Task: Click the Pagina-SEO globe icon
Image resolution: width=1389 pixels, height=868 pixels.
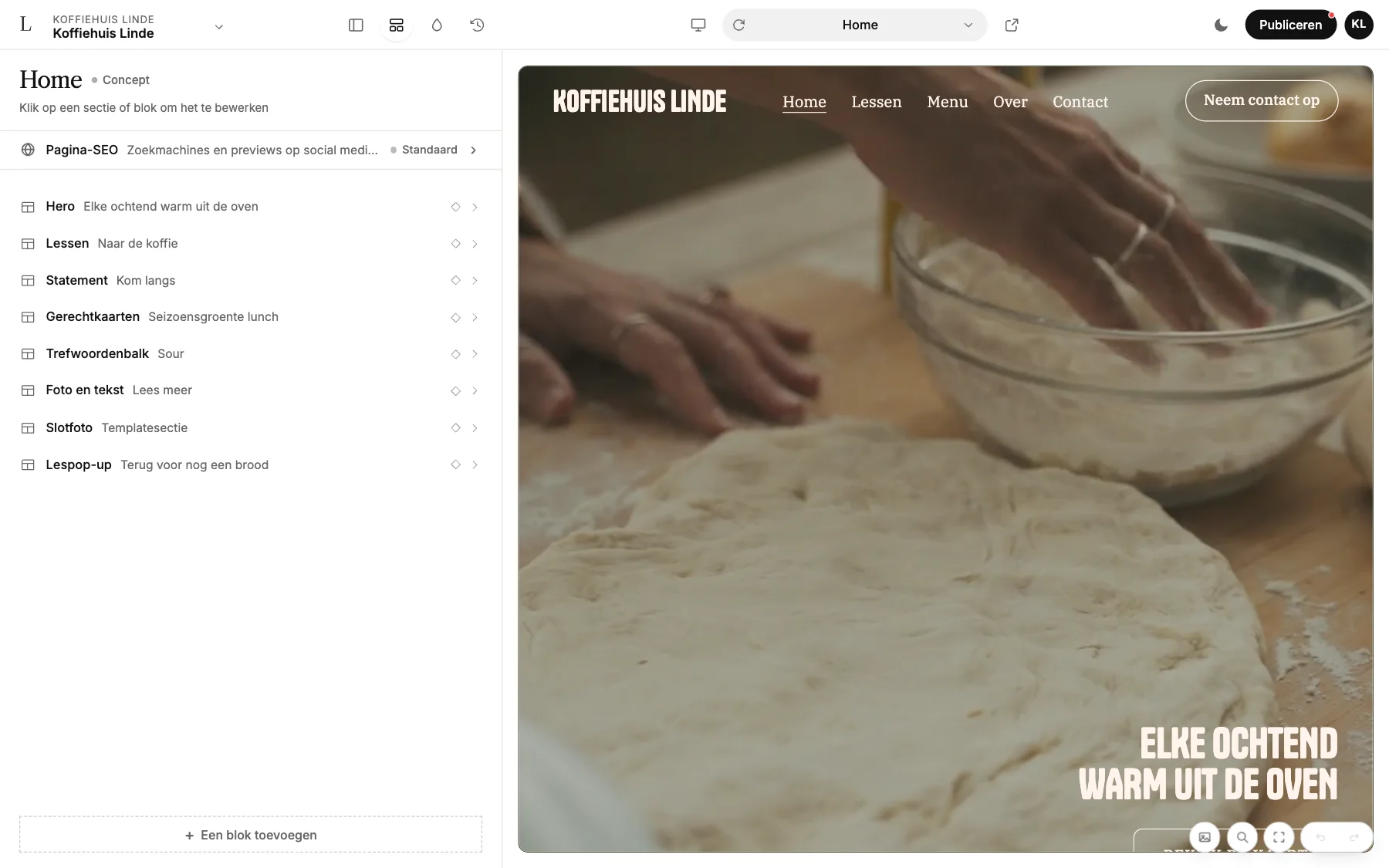Action: click(x=28, y=150)
